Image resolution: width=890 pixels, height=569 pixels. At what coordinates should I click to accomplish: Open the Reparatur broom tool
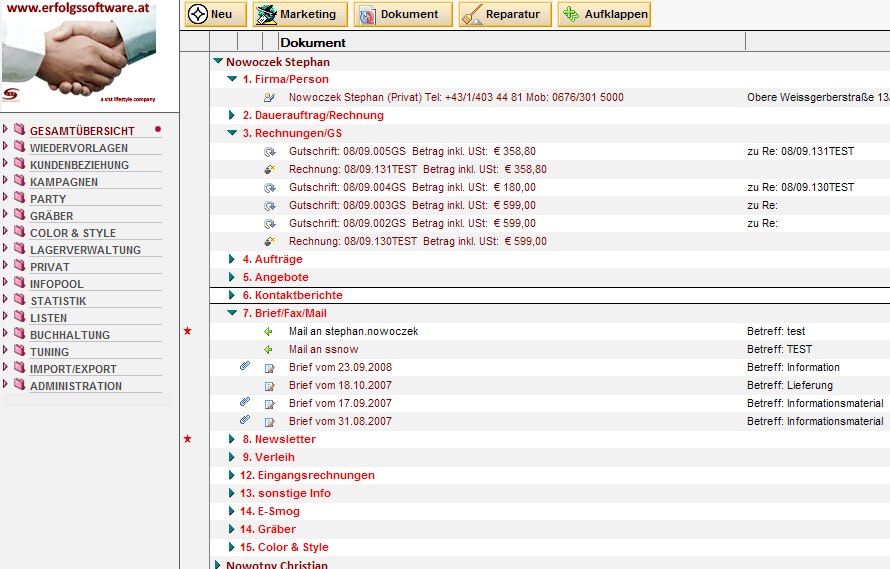(505, 15)
